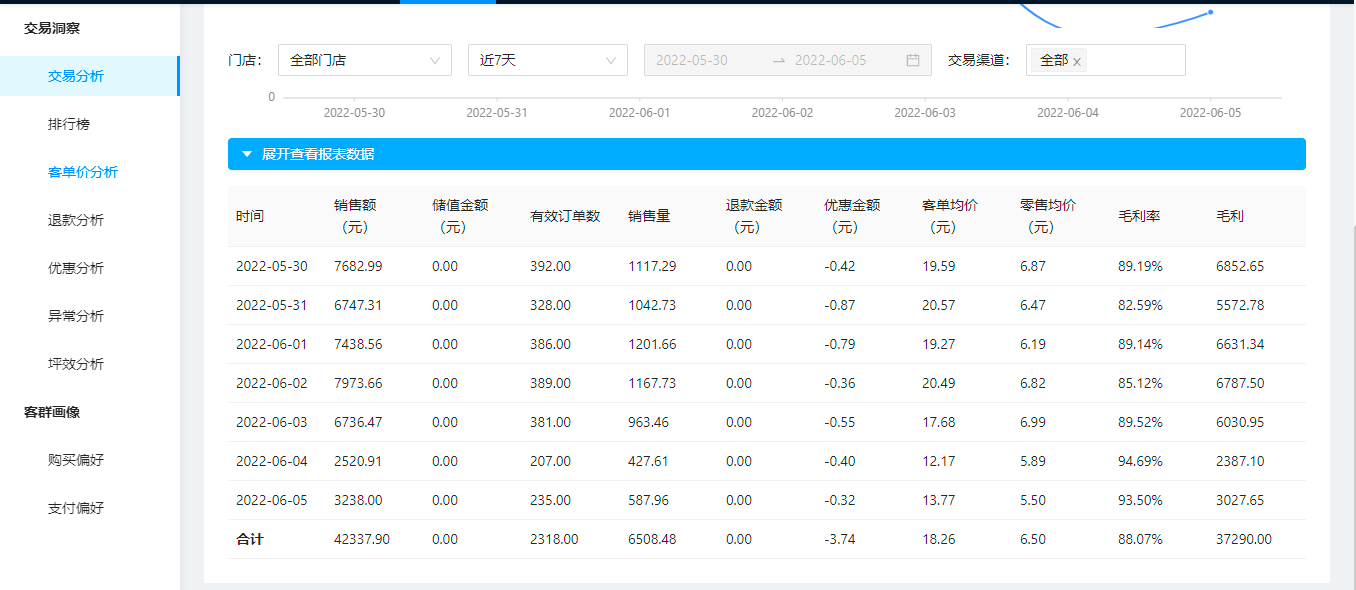
Task: Remove the 全部 channel tag
Action: pyautogui.click(x=1077, y=62)
